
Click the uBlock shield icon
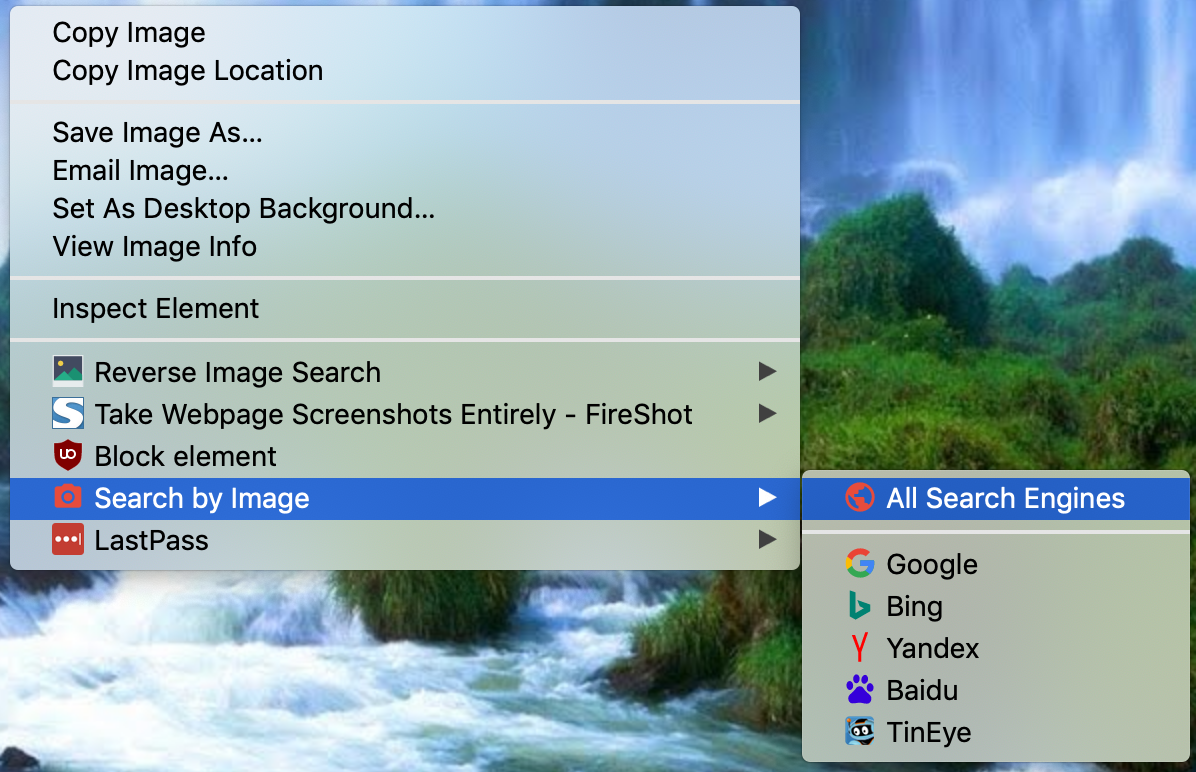tap(68, 456)
